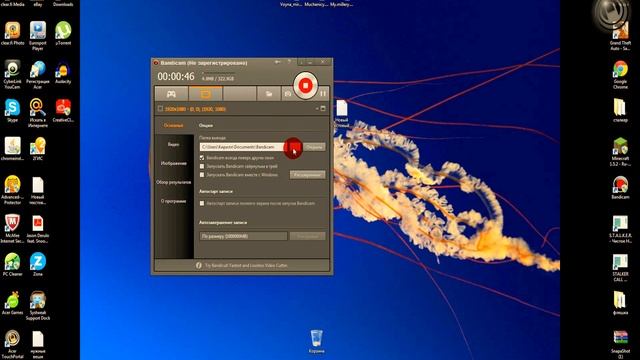Select the screen recording mode rectangle tab
The height and width of the screenshot is (360, 640).
pos(206,94)
